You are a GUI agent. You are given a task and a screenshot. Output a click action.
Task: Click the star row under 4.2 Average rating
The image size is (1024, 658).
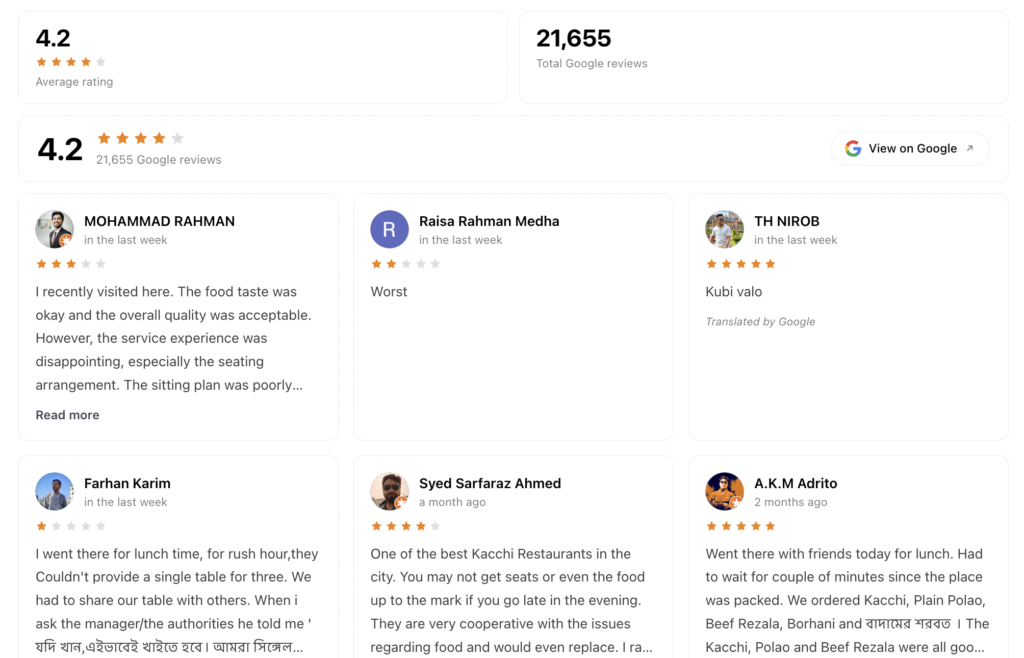(71, 62)
